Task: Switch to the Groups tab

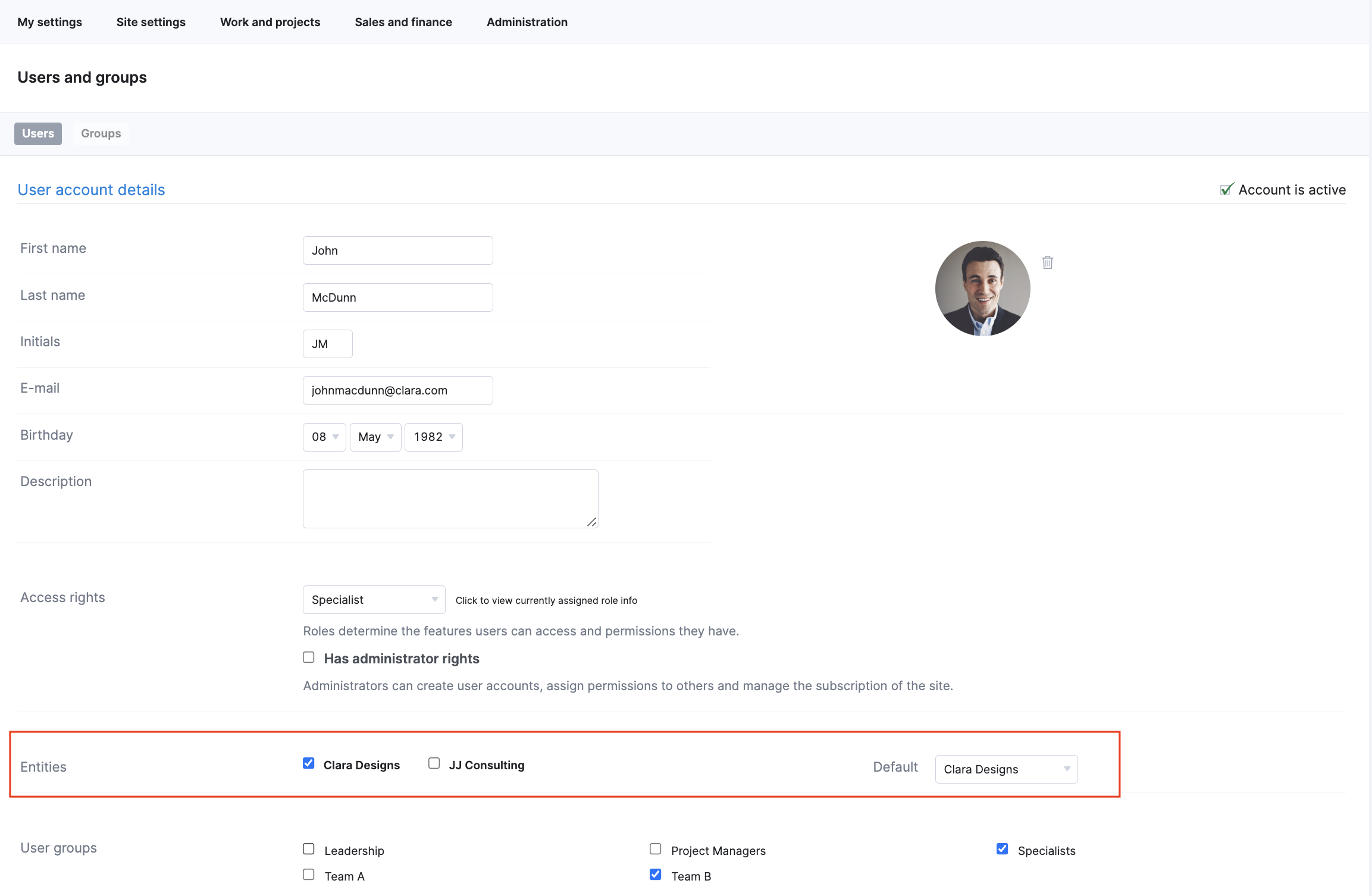Action: coord(101,133)
